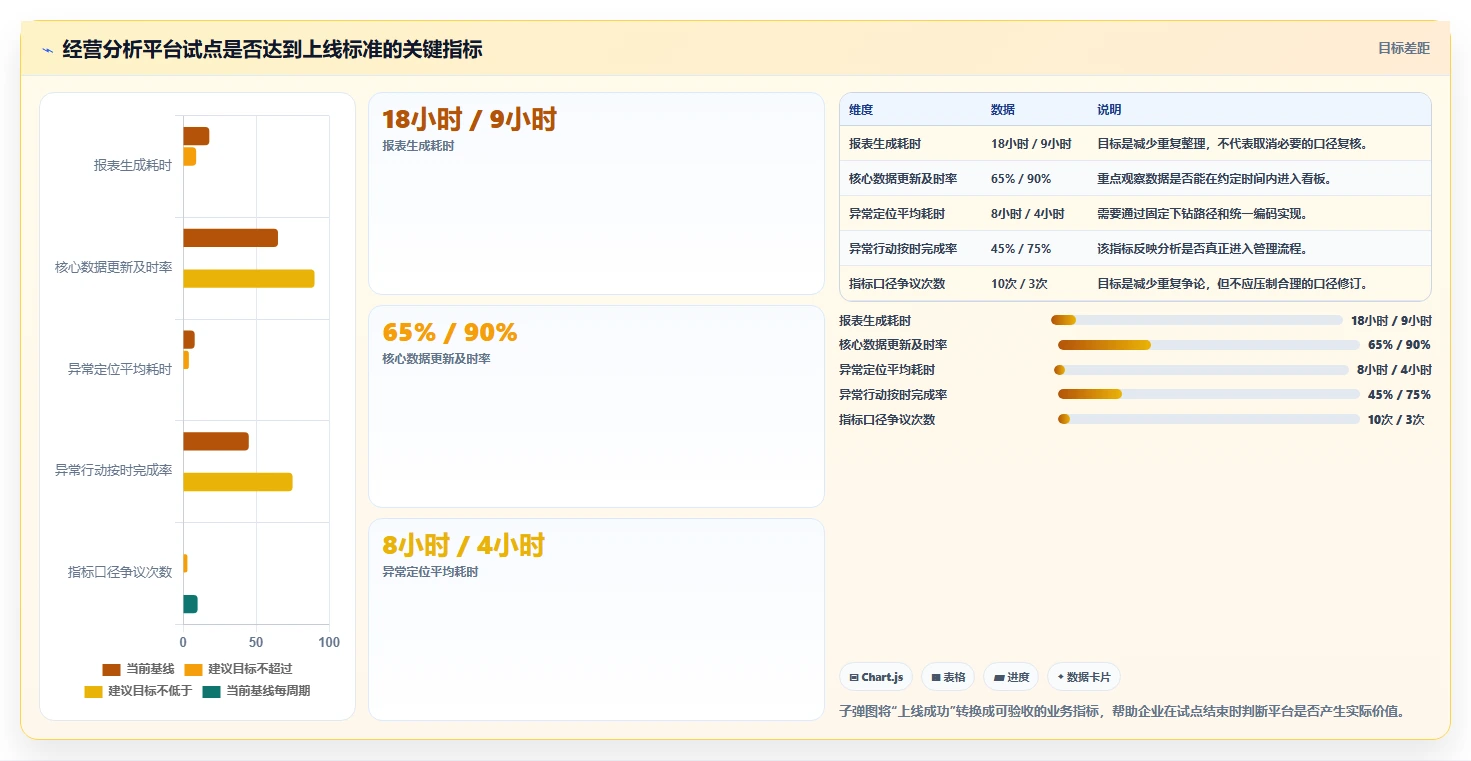Image resolution: width=1471 pixels, height=761 pixels.
Task: Click the 报表生成耗时 progress bar
Action: 1196,320
